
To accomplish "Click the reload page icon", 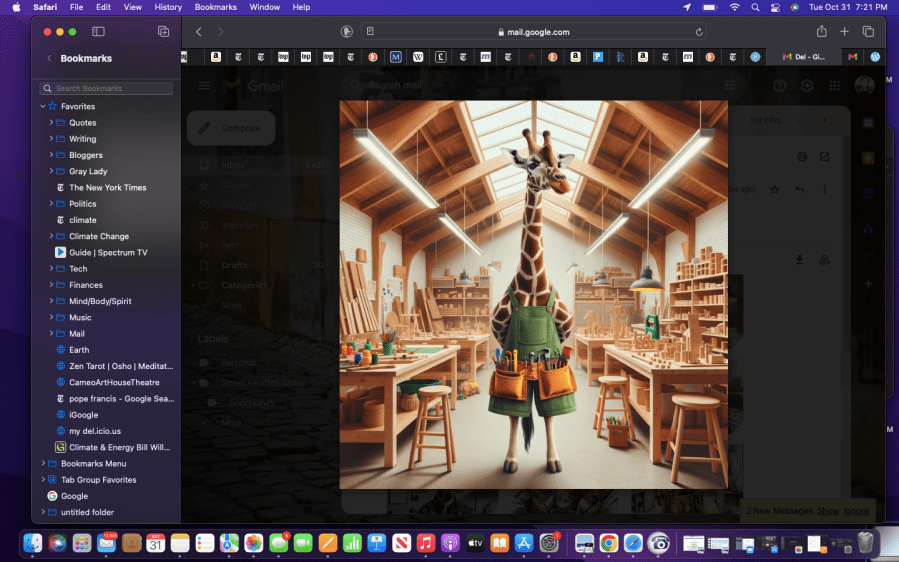I will (699, 32).
